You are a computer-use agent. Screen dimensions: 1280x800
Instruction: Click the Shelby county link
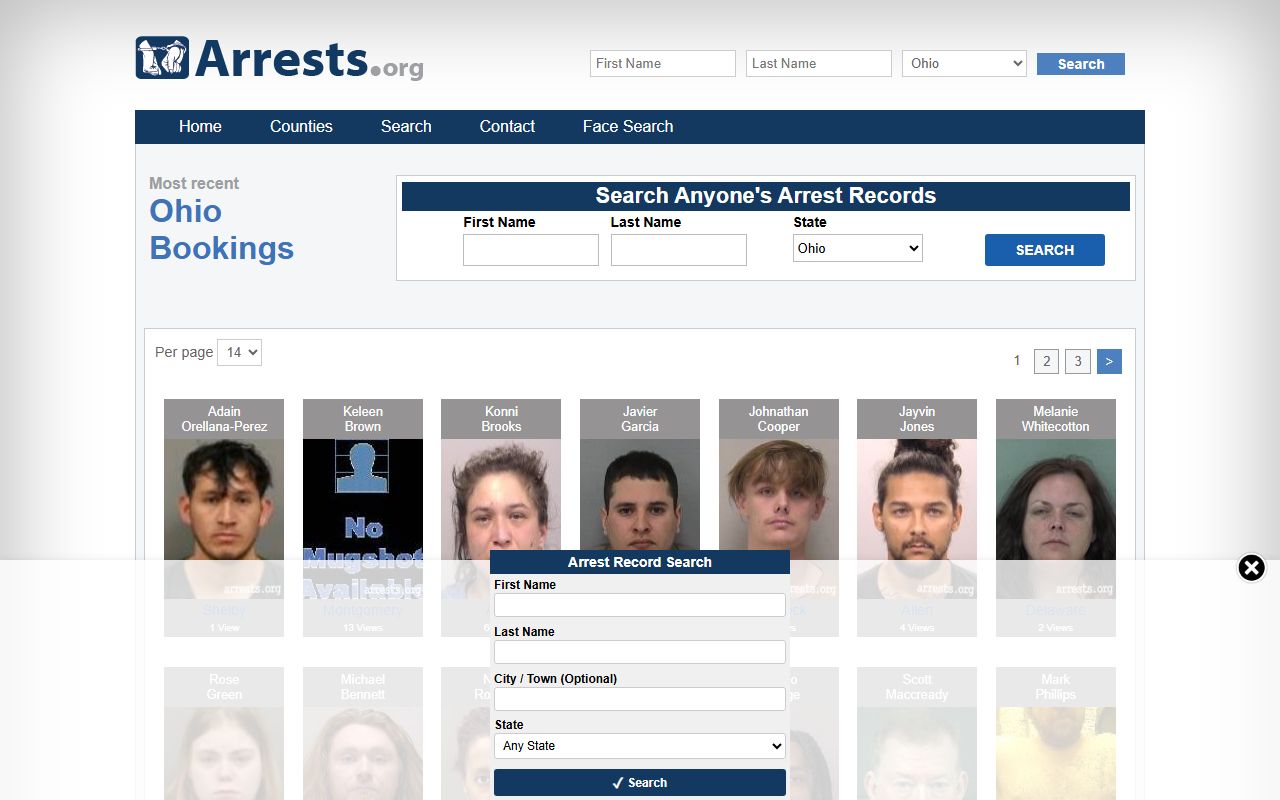(x=224, y=610)
